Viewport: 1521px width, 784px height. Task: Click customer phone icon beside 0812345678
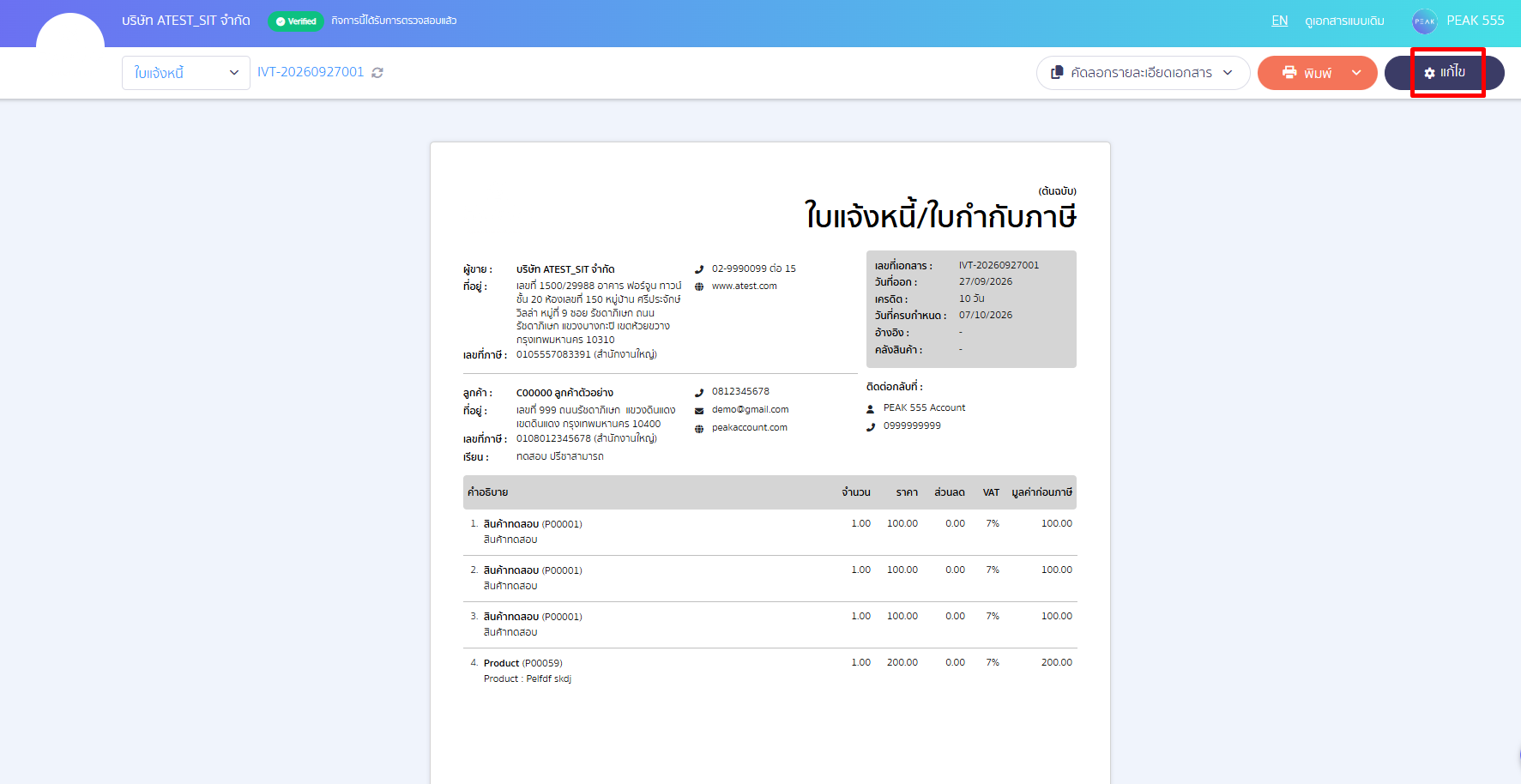[x=699, y=393]
